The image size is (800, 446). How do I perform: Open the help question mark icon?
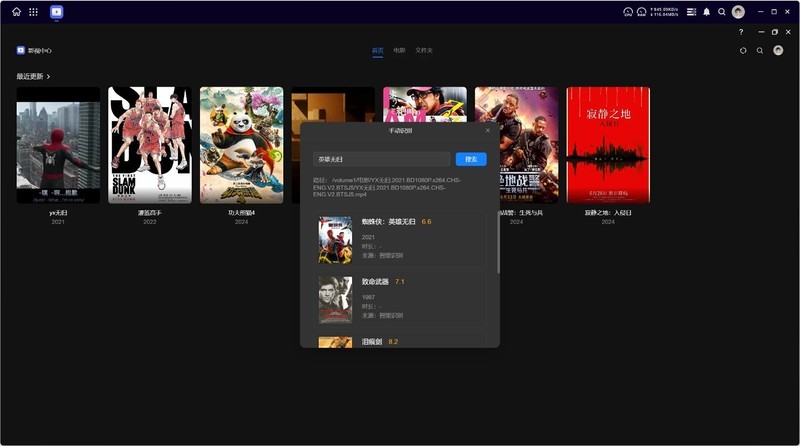pyautogui.click(x=741, y=32)
